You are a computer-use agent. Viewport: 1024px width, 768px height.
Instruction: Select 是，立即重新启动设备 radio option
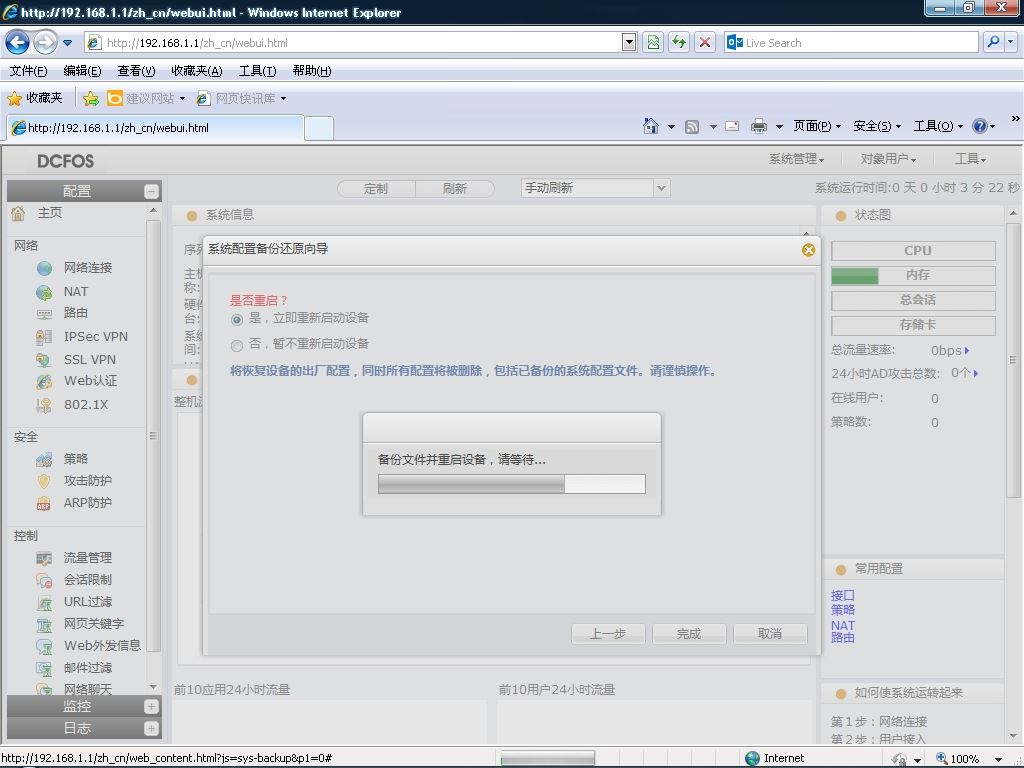(236, 320)
